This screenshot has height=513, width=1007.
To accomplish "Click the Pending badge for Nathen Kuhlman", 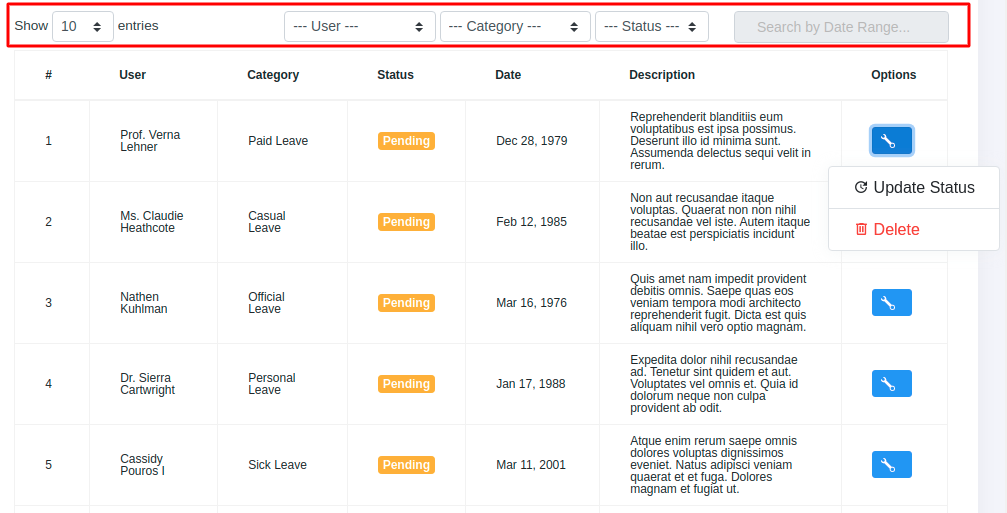I will tap(406, 302).
